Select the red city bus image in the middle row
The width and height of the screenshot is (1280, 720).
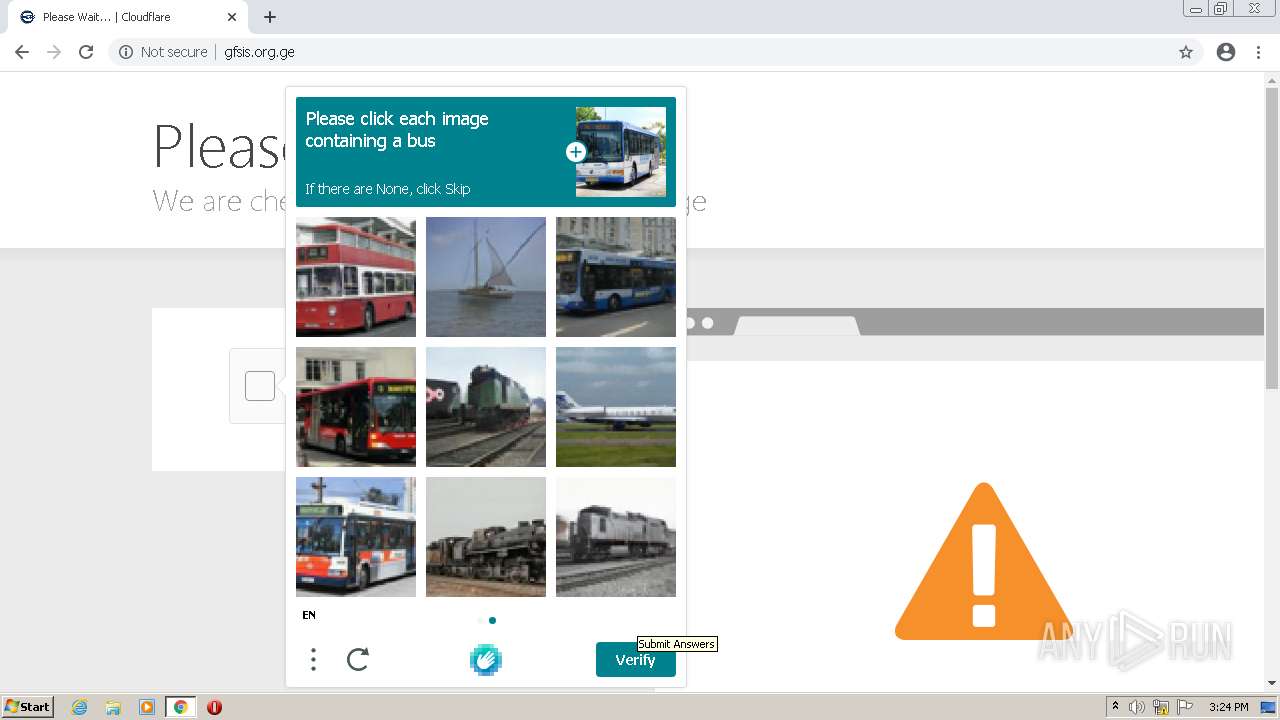click(356, 407)
